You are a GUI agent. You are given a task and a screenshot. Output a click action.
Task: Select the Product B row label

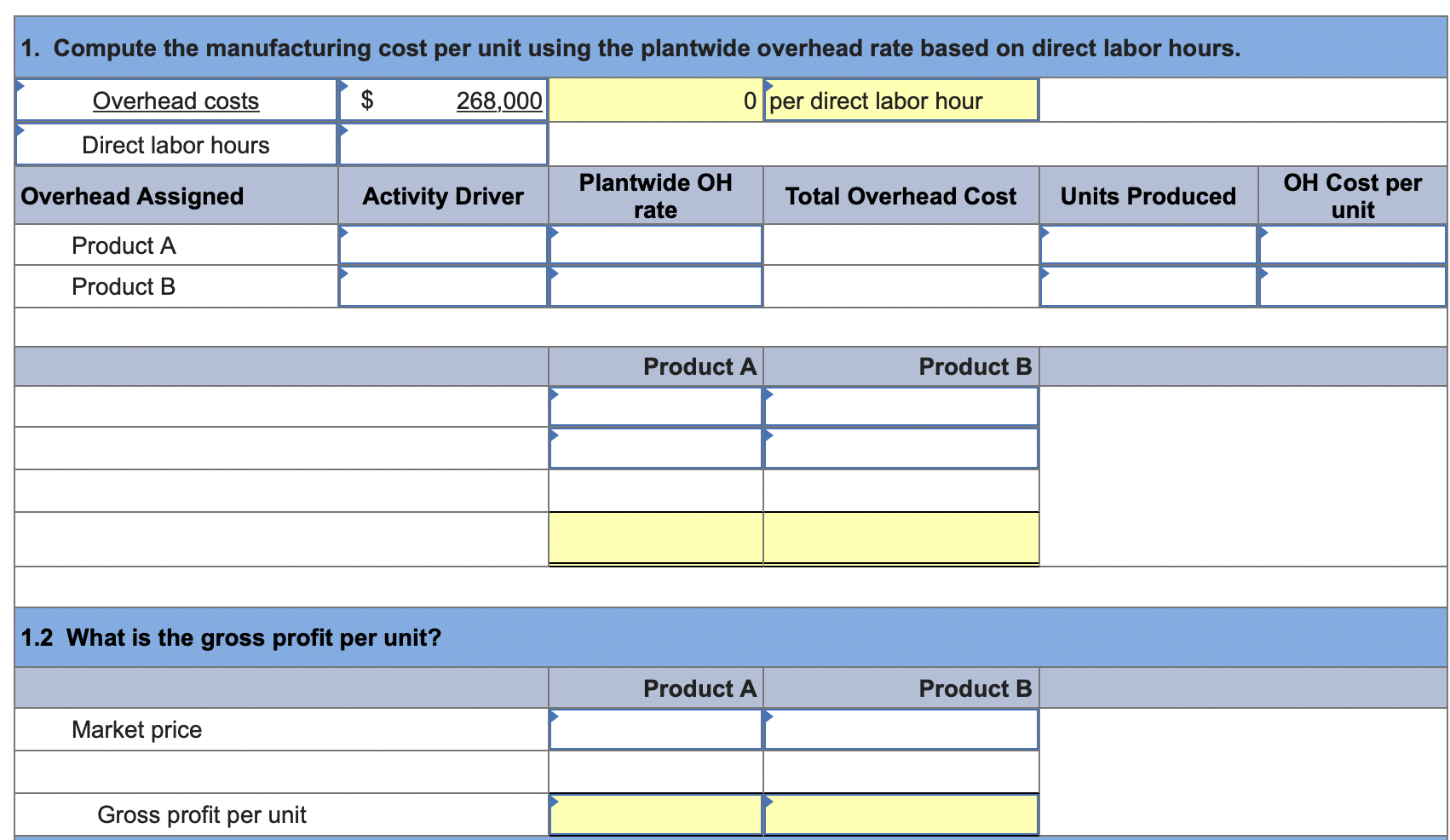coord(124,286)
